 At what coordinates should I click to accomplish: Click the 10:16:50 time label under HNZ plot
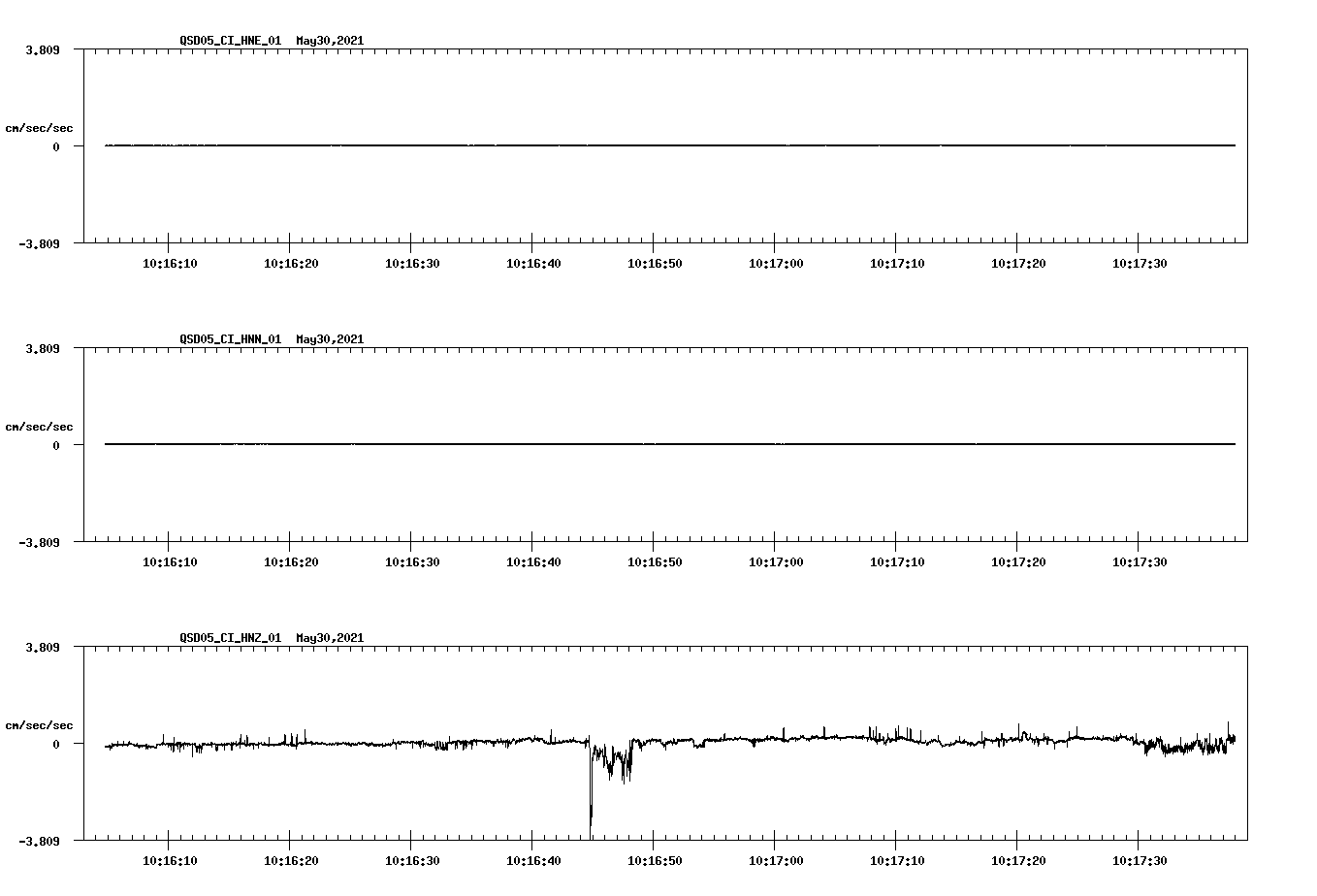pyautogui.click(x=655, y=861)
